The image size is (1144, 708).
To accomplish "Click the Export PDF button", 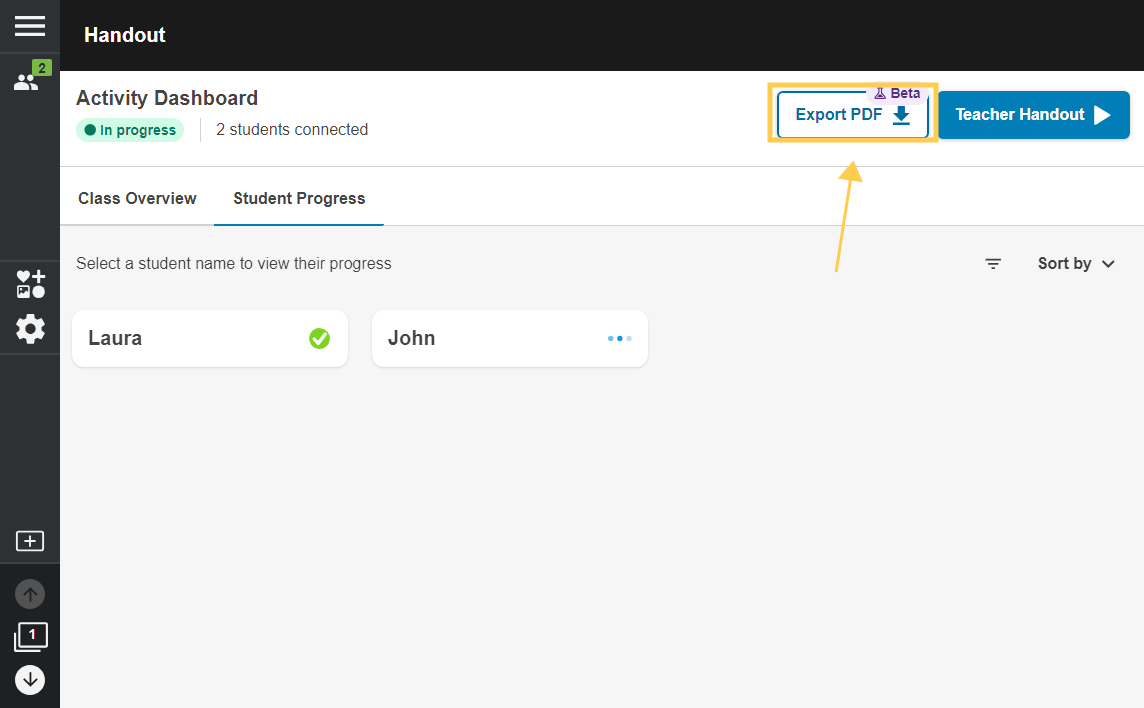I will [852, 115].
